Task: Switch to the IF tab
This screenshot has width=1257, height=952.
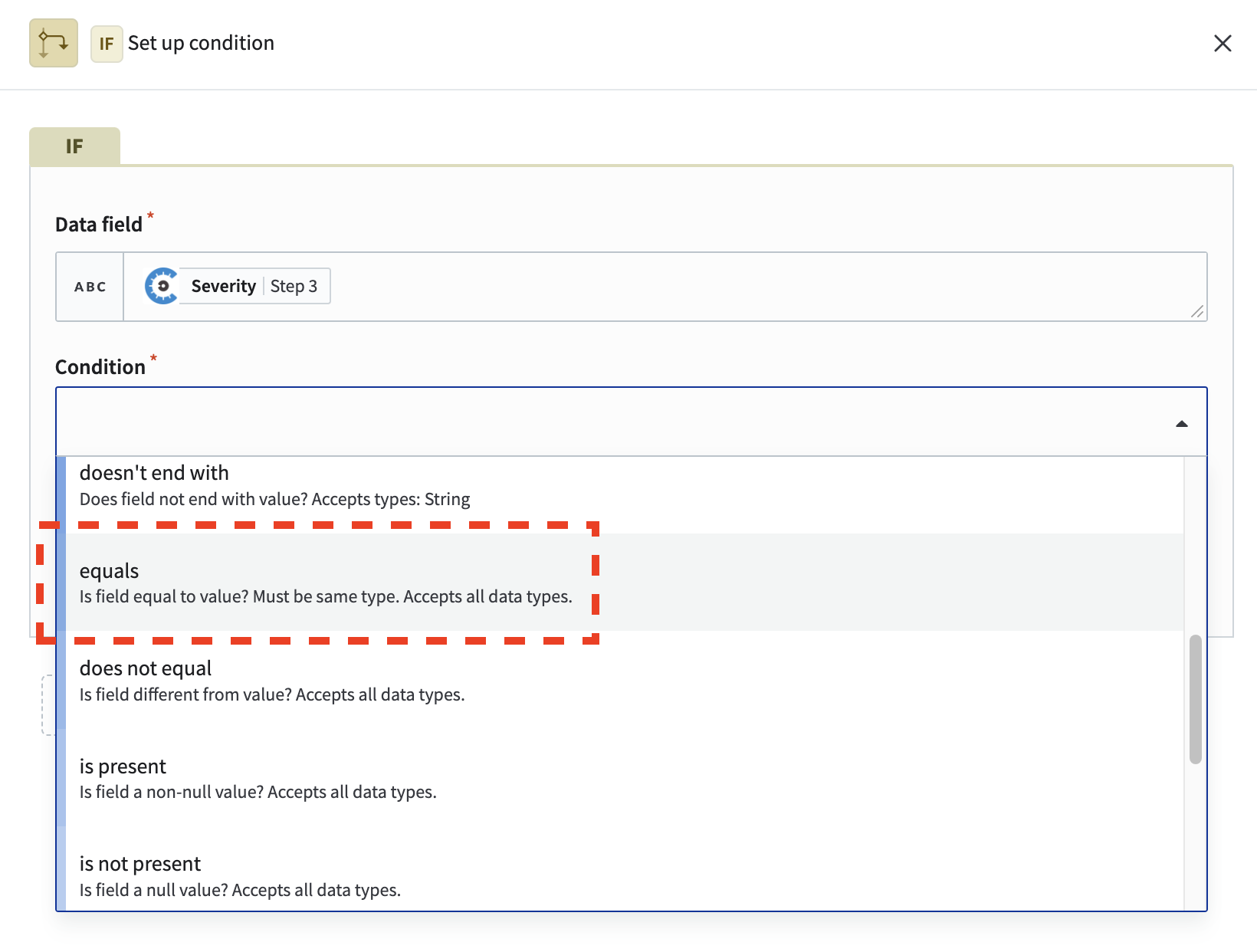Action: (x=74, y=146)
